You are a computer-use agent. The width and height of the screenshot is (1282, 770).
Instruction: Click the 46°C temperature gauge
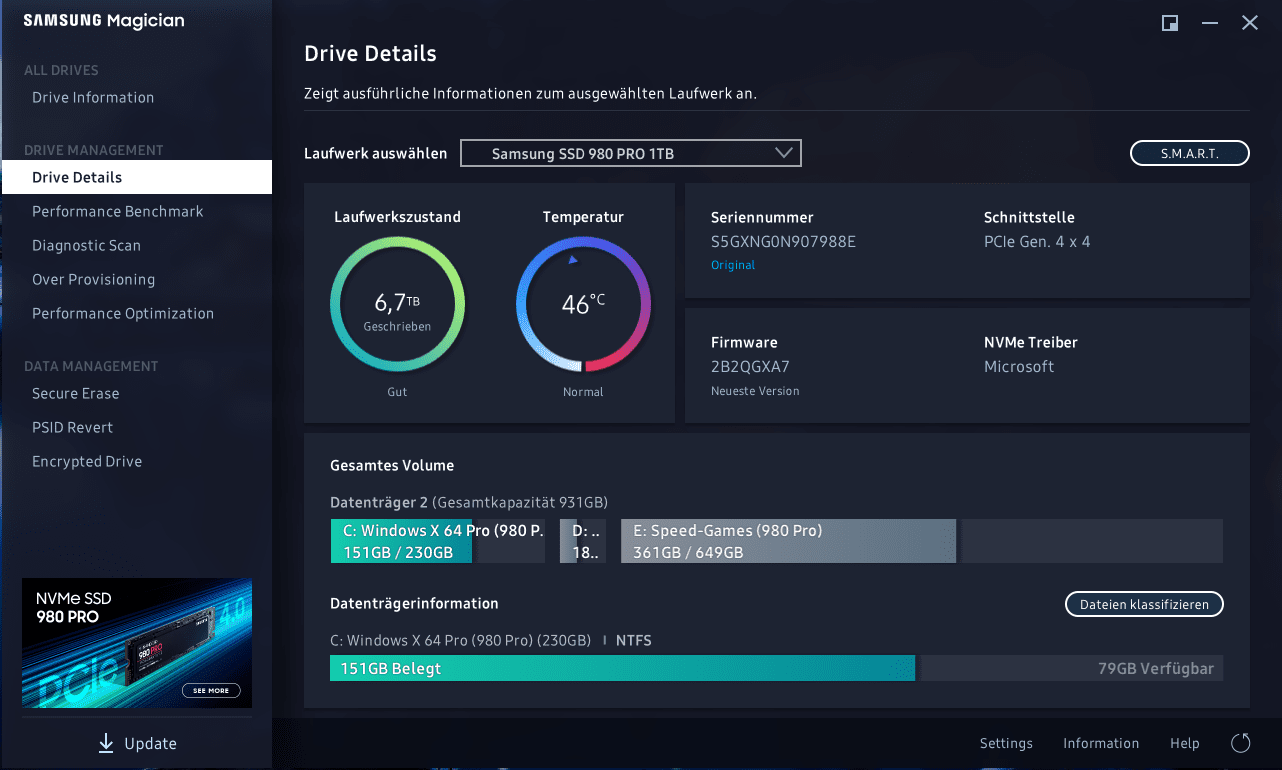(583, 304)
